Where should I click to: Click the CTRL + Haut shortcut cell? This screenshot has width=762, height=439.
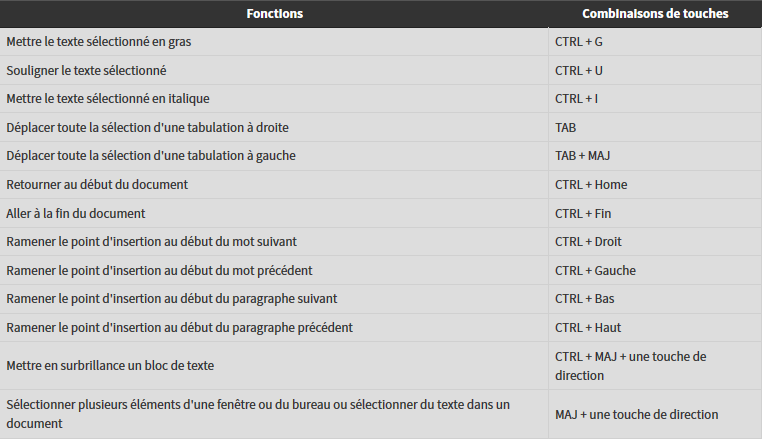655,328
